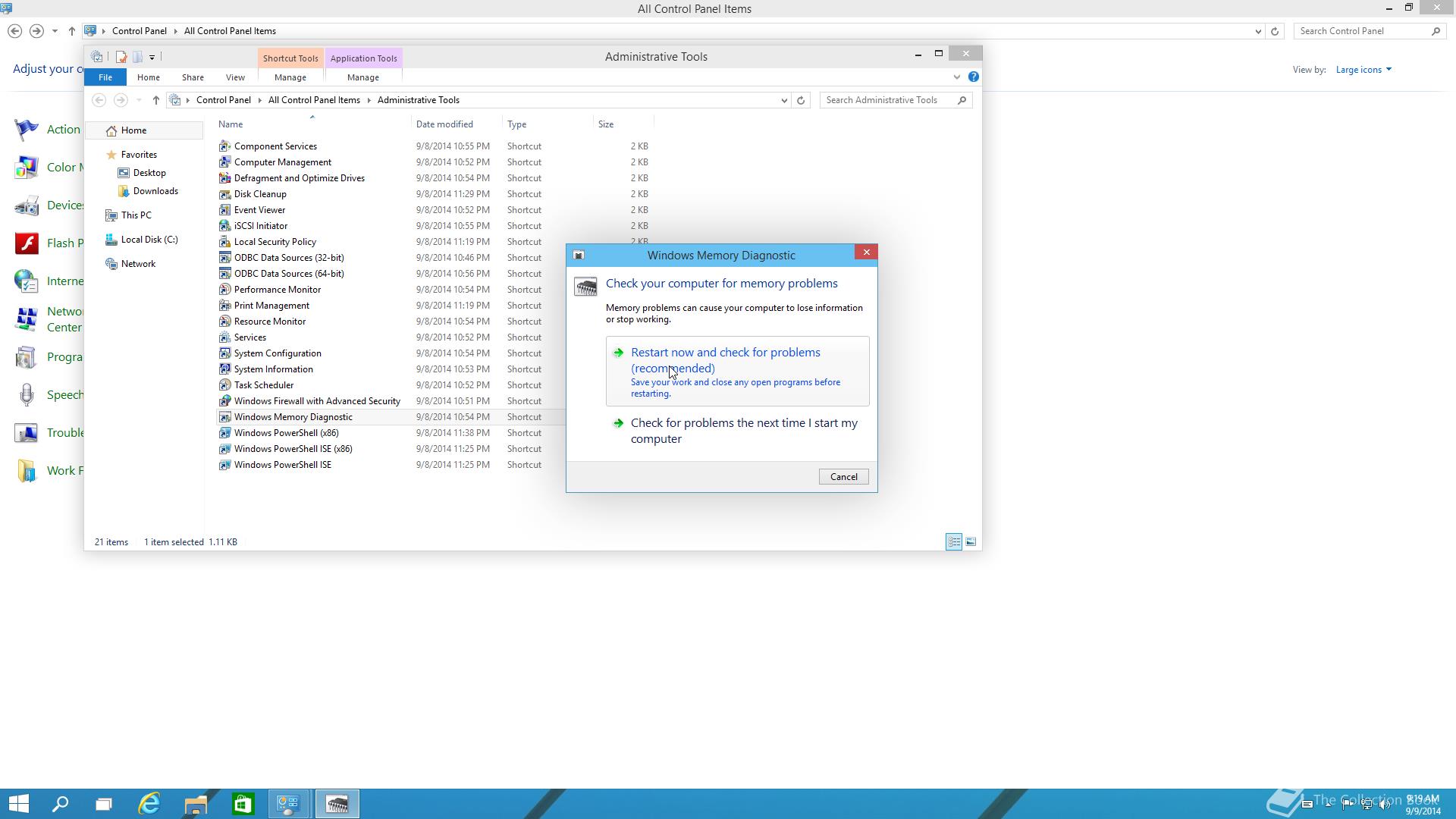This screenshot has width=1456, height=819.
Task: Go up one level in Administrative Tools
Action: (155, 100)
